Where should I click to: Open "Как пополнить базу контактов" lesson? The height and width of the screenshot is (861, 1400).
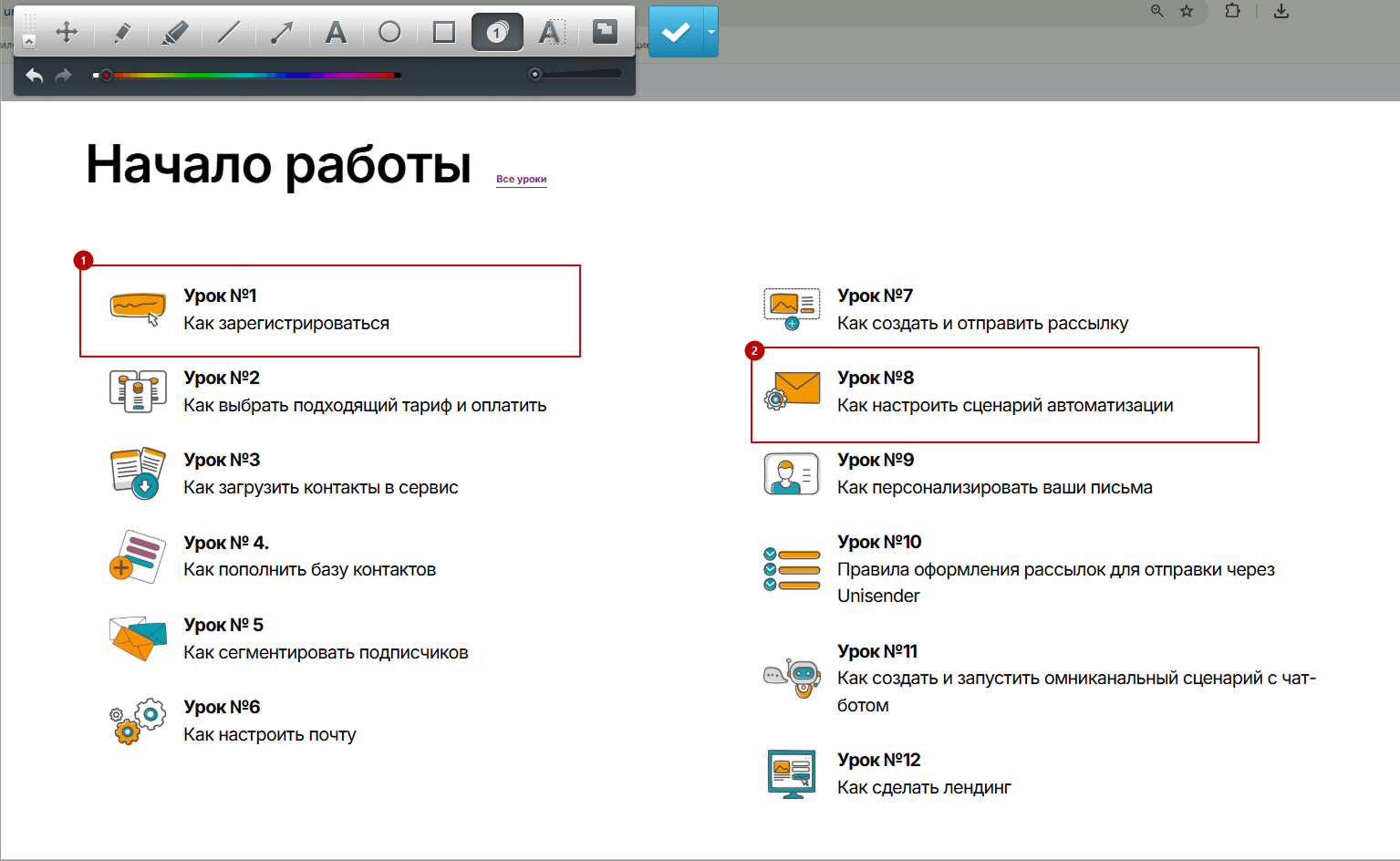(x=310, y=570)
